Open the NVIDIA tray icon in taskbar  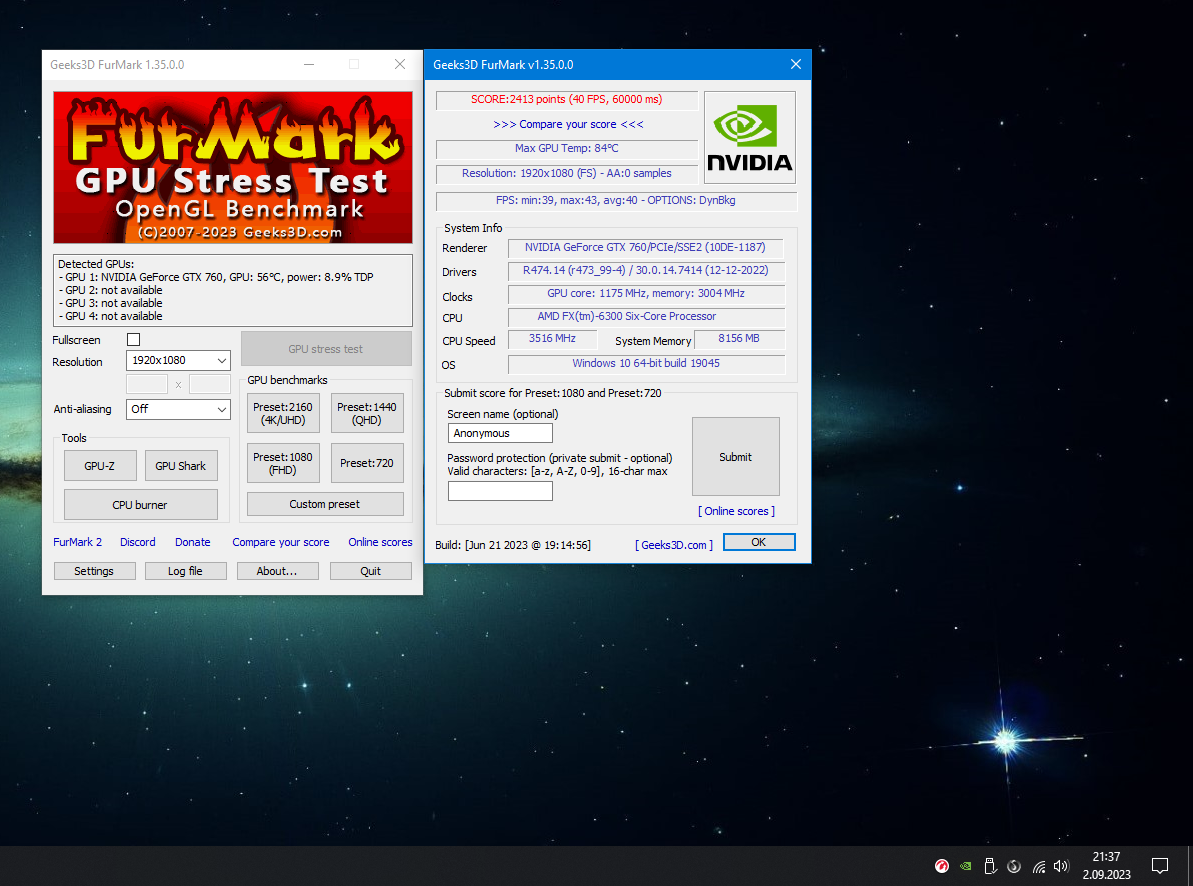[x=966, y=866]
